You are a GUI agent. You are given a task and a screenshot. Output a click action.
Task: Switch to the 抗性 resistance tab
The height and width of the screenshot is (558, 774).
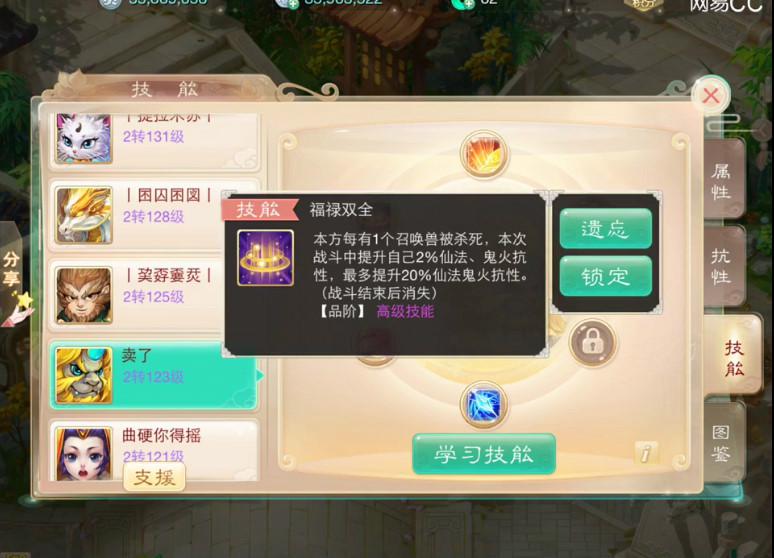point(722,266)
